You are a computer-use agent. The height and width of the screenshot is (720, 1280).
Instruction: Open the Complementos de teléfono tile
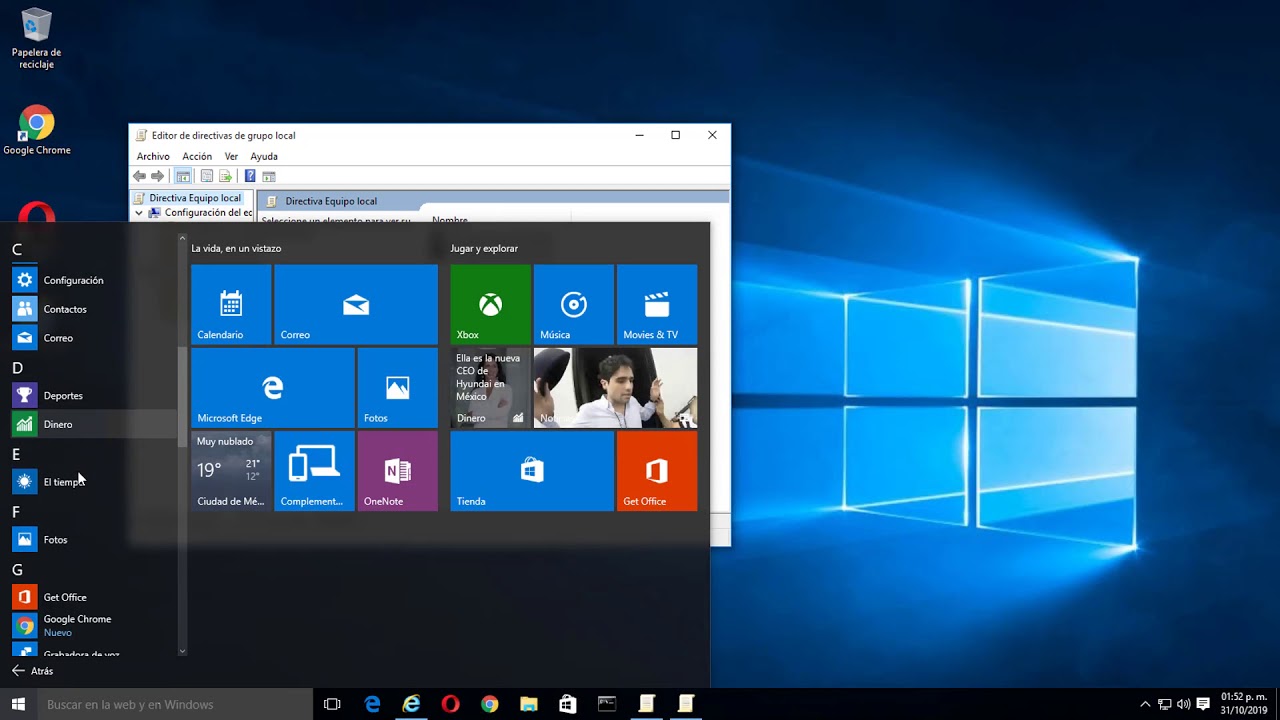click(314, 471)
